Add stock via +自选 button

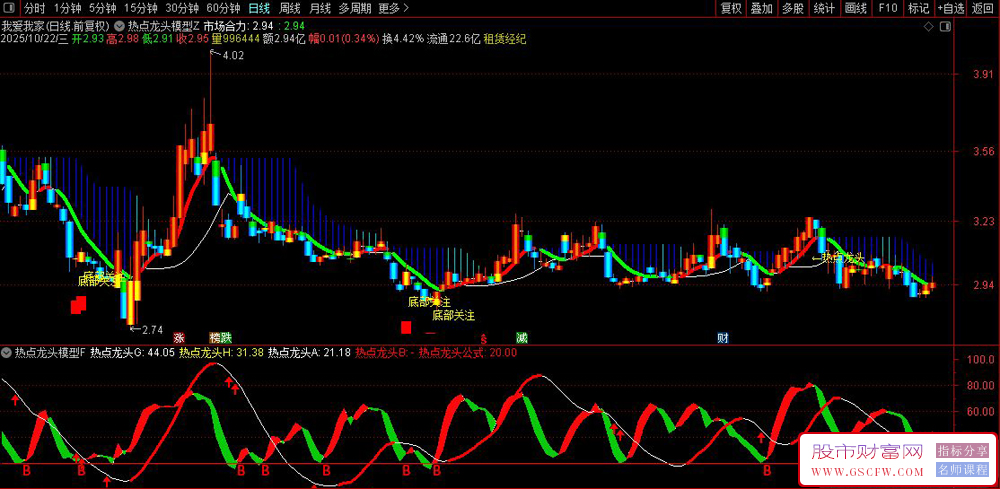coord(951,8)
